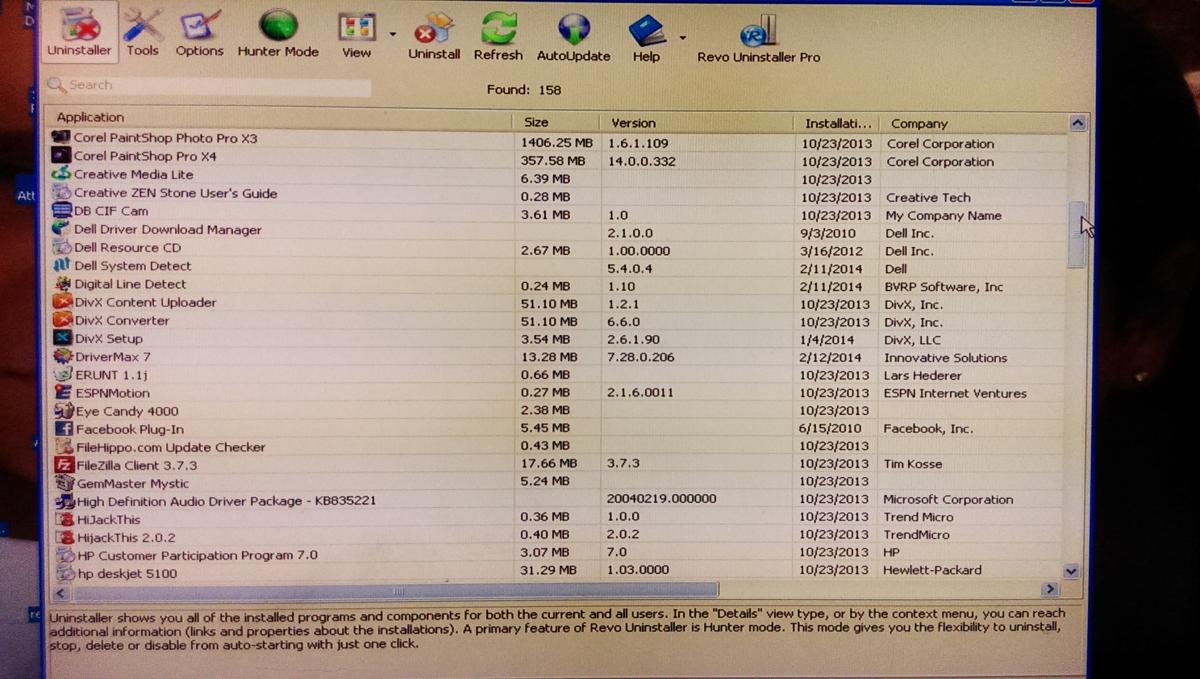Select HijackThis 2.0.2 entry name
The height and width of the screenshot is (679, 1200).
(124, 537)
